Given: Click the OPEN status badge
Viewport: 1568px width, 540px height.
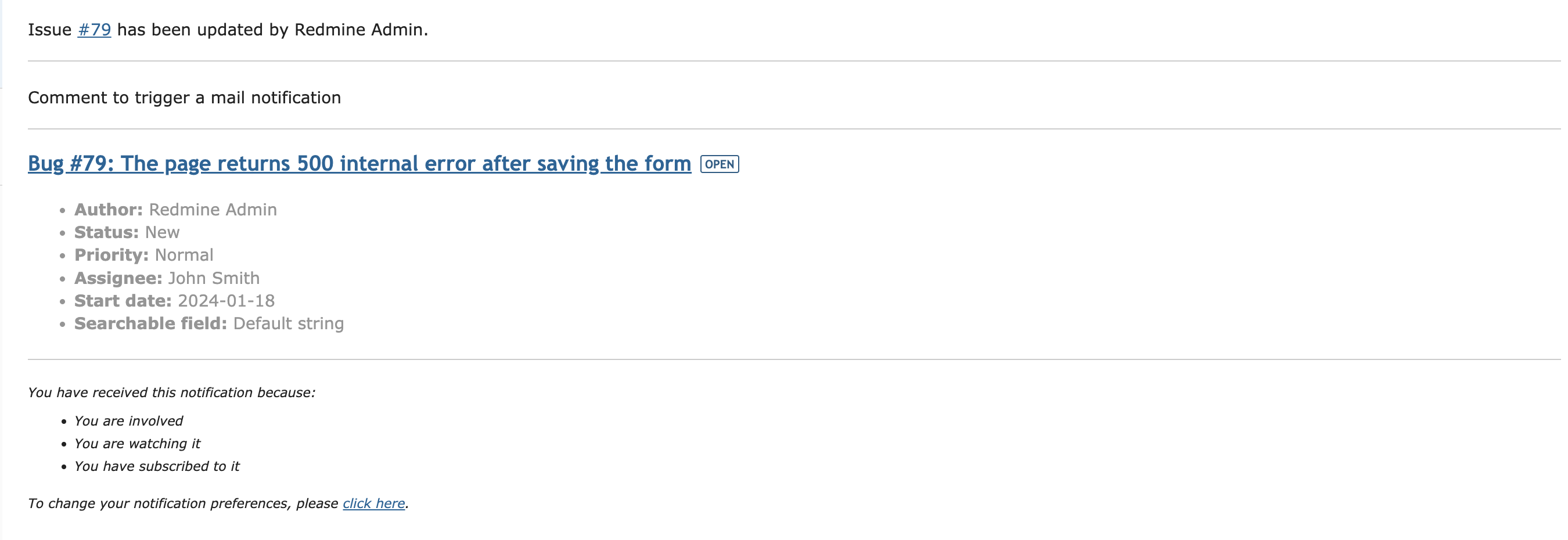Looking at the screenshot, I should [x=720, y=164].
